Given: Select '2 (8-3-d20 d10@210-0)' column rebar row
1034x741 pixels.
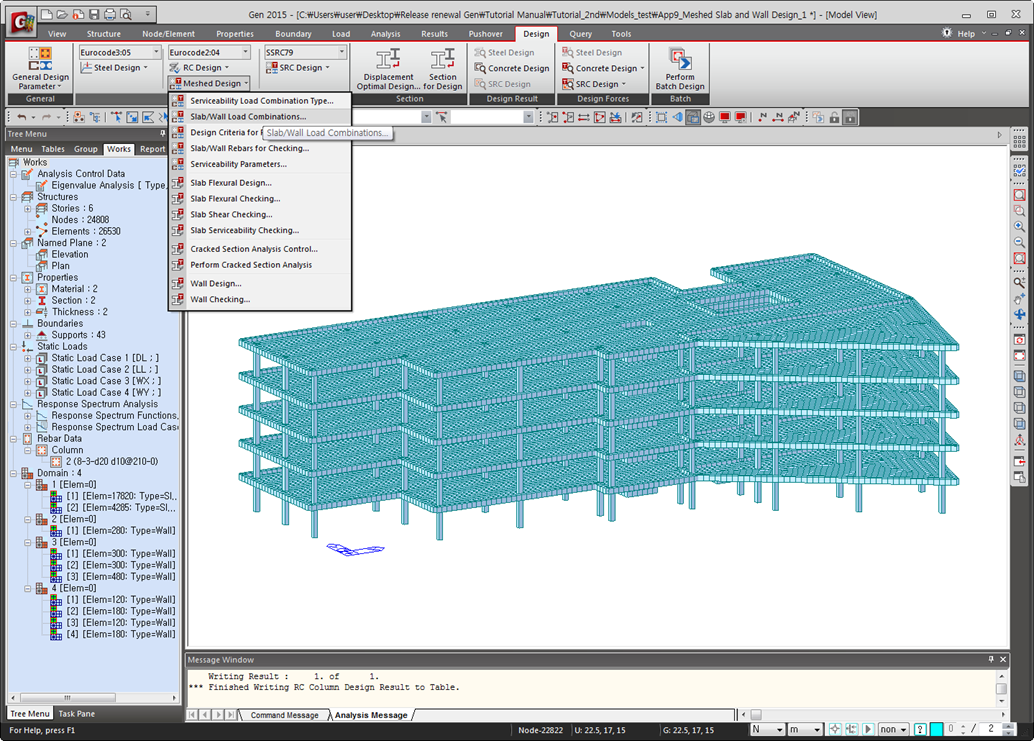Looking at the screenshot, I should pyautogui.click(x=112, y=461).
